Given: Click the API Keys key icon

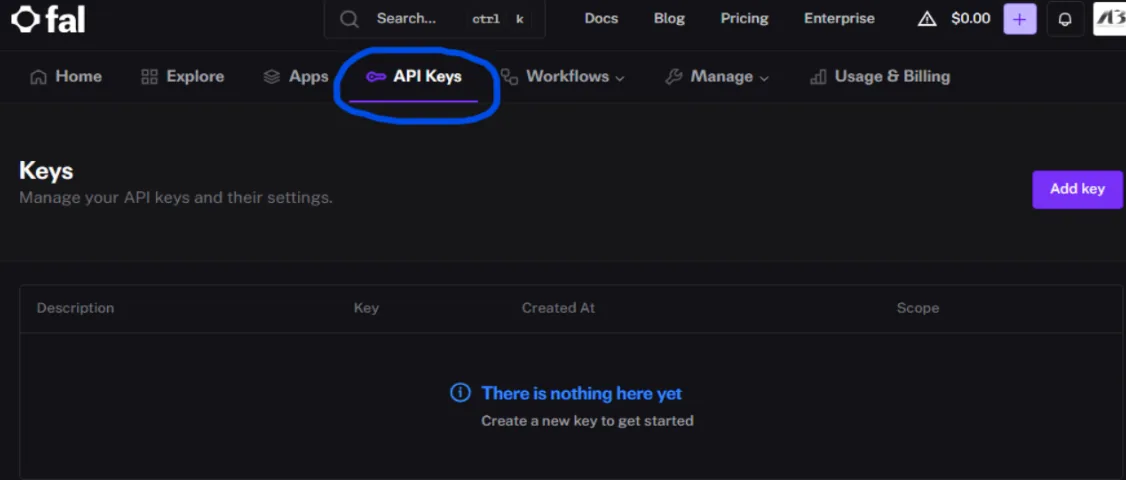Looking at the screenshot, I should (376, 77).
